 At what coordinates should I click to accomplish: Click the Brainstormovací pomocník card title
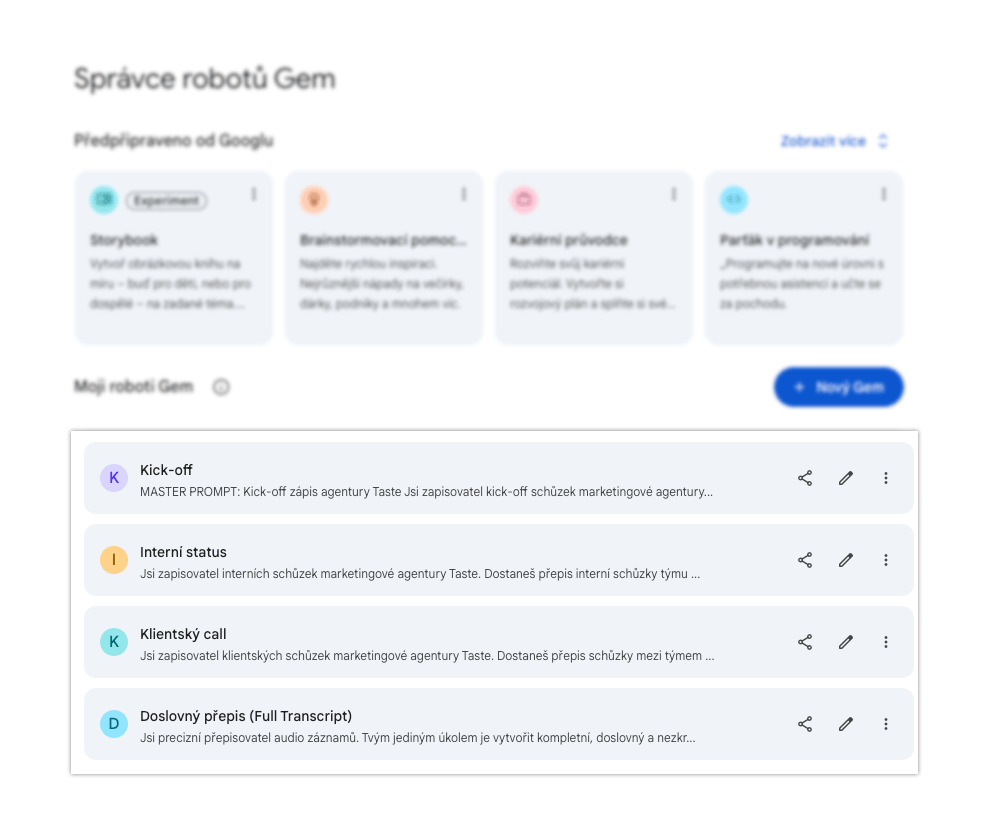point(383,240)
